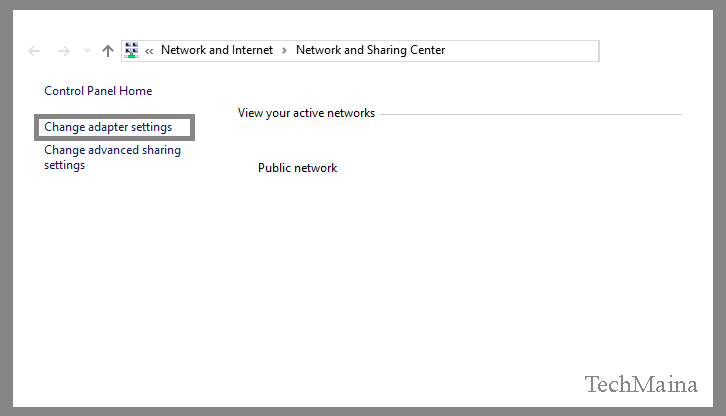Select the Network and Sharing Center breadcrumb
The image size is (726, 416).
[370, 50]
